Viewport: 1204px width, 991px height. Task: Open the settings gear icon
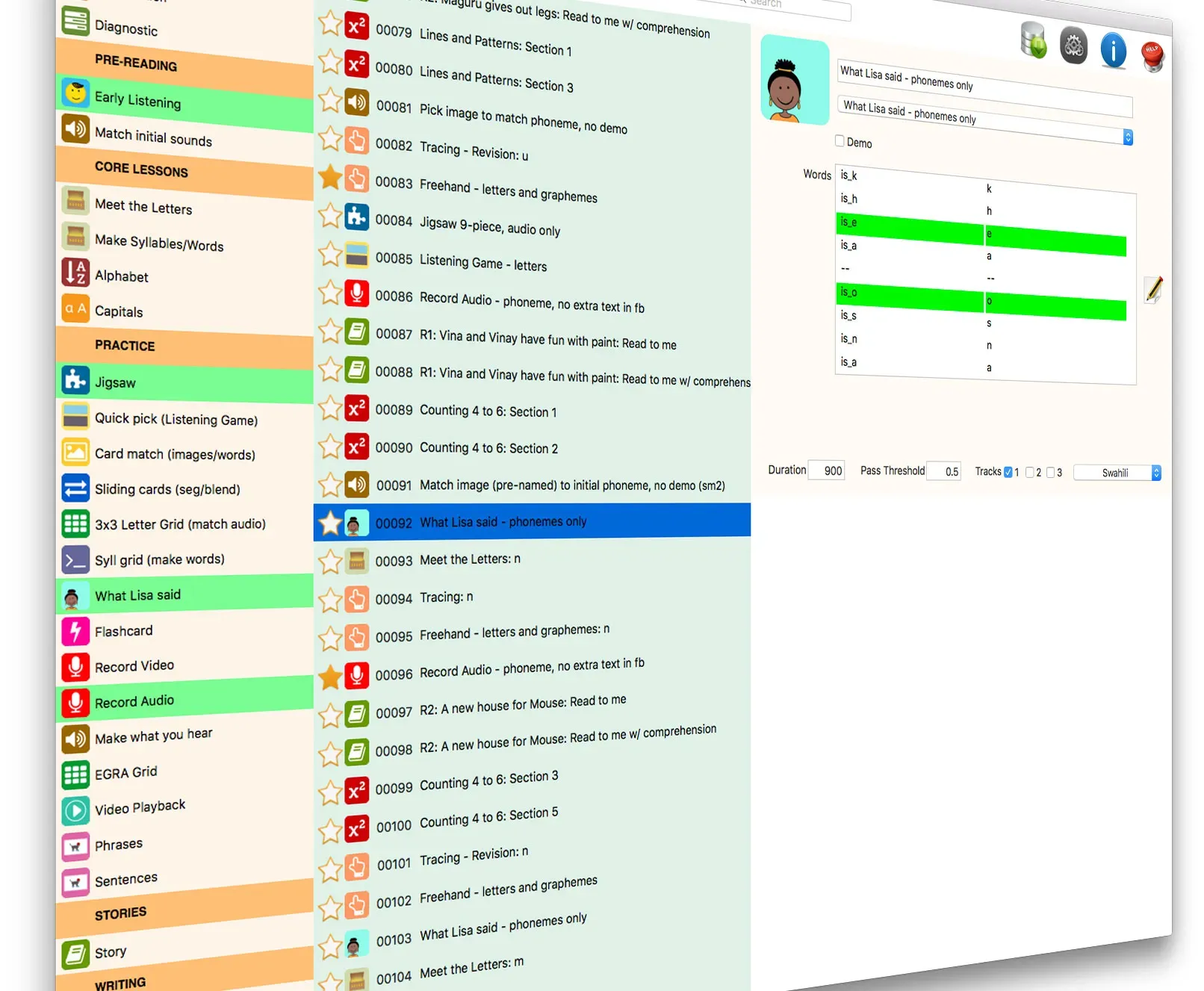(x=1073, y=46)
